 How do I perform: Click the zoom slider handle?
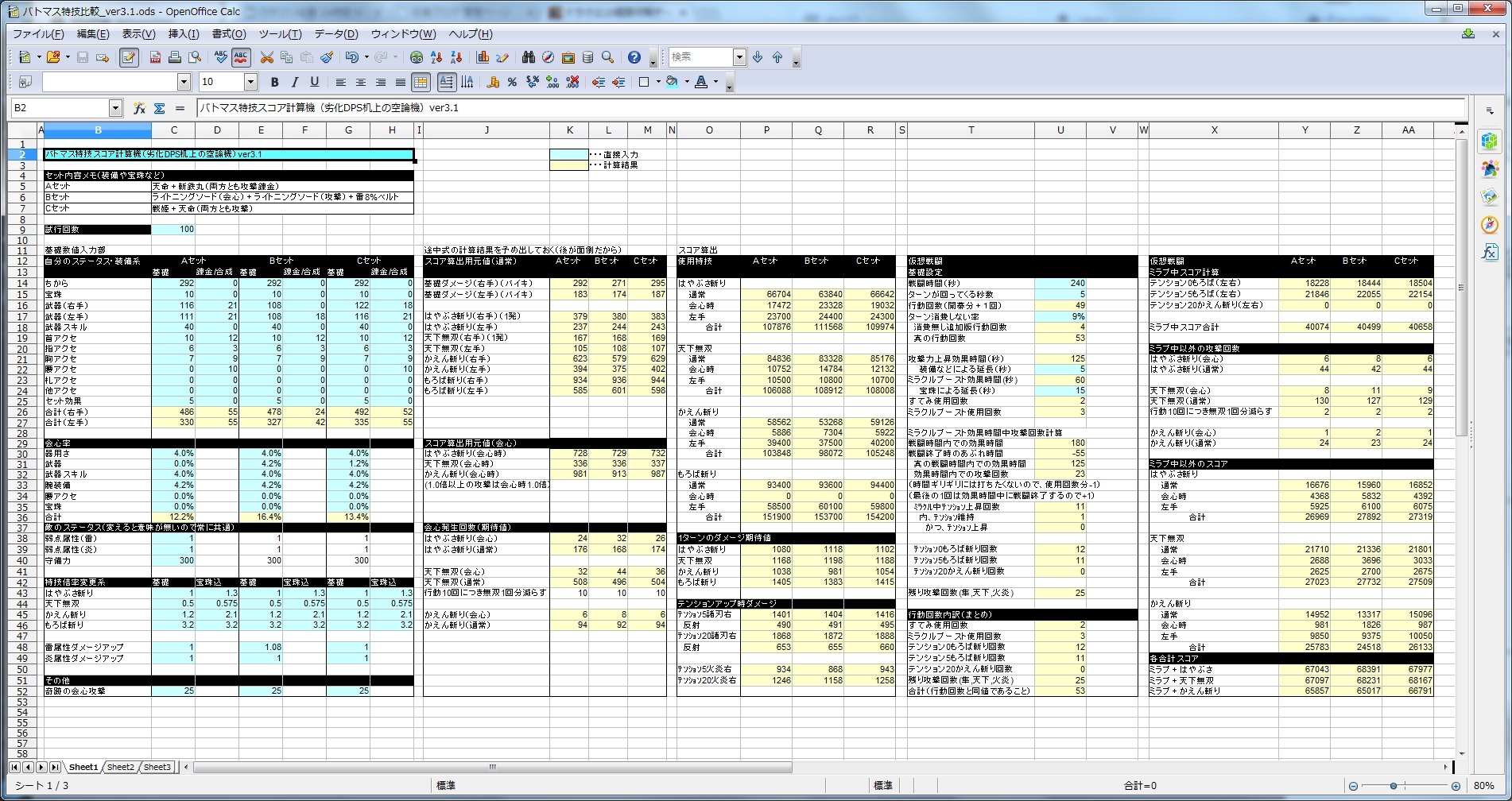(1393, 786)
